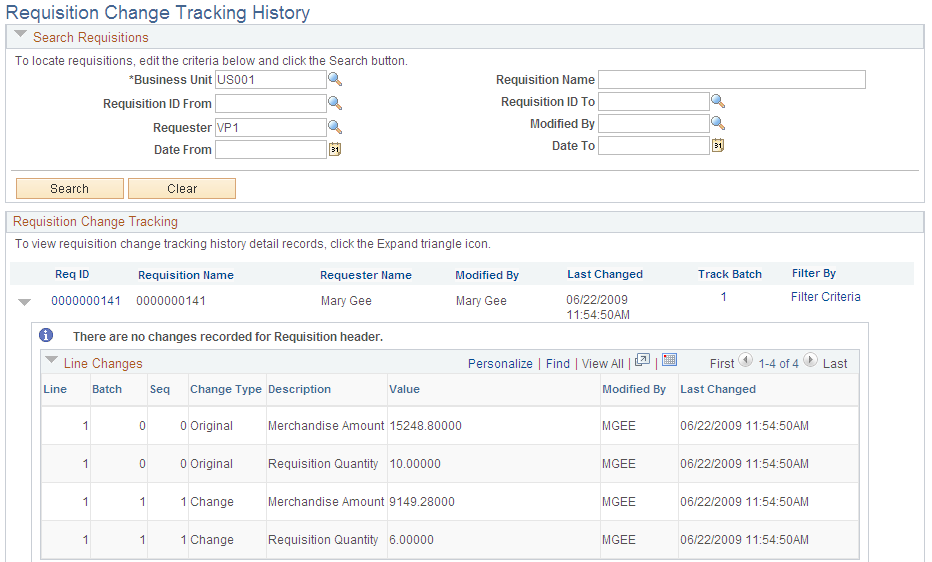Select Requisition Name 0000000141 cell
Screen dimensions: 932x562
(171, 301)
